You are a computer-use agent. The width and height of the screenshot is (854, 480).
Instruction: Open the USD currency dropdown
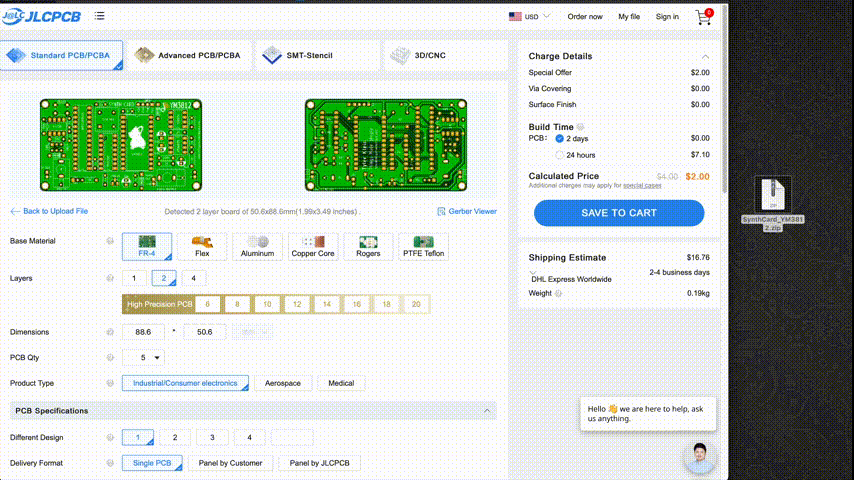(537, 16)
